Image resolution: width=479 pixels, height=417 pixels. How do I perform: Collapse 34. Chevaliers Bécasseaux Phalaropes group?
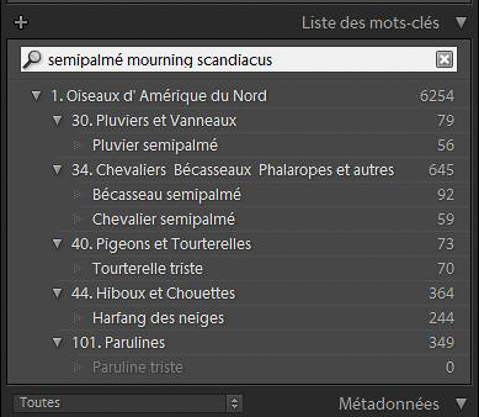click(57, 170)
